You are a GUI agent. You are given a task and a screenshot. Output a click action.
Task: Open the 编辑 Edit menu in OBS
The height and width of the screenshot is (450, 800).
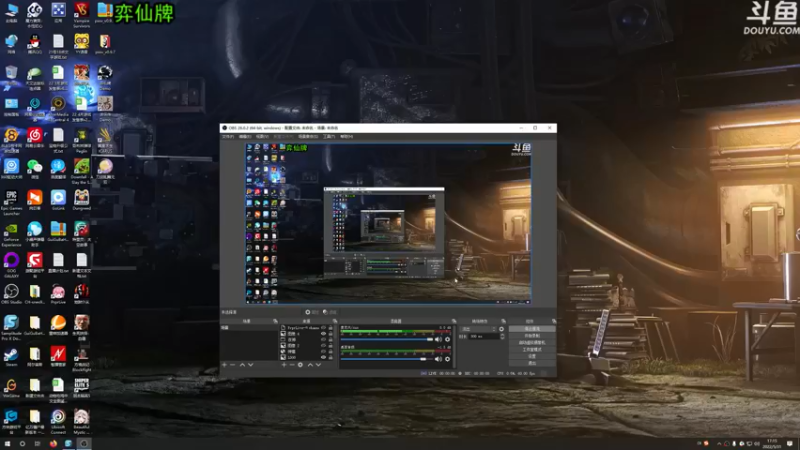(245, 137)
